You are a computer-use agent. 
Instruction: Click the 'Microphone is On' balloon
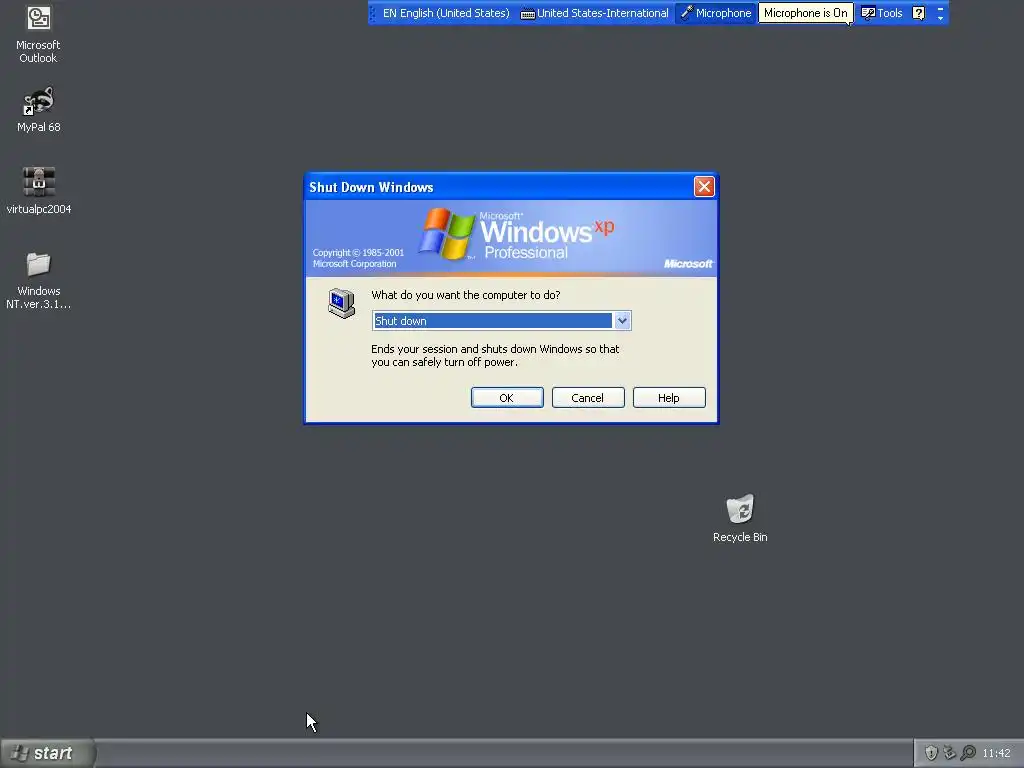[805, 13]
